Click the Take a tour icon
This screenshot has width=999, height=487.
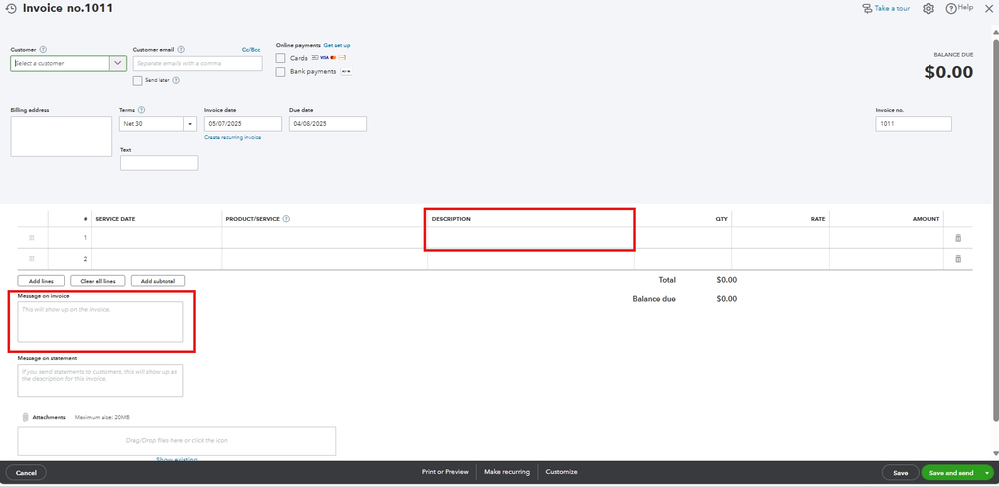pos(866,8)
